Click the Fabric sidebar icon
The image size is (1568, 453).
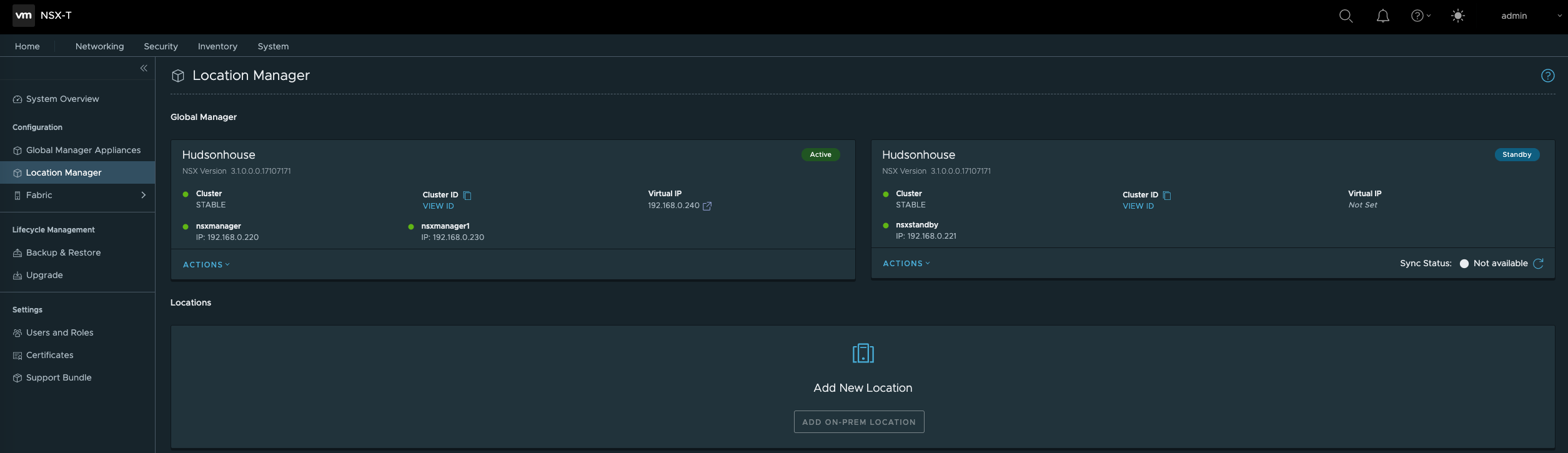coord(17,196)
